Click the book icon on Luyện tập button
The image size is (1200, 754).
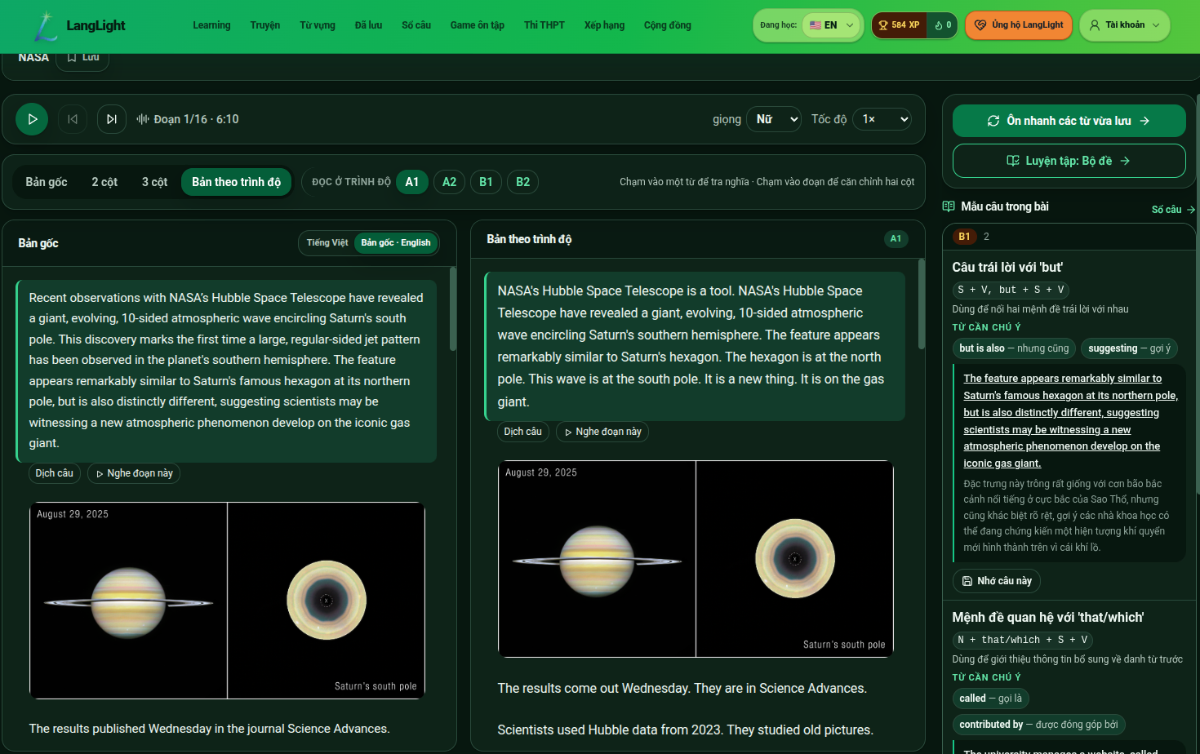[1013, 161]
